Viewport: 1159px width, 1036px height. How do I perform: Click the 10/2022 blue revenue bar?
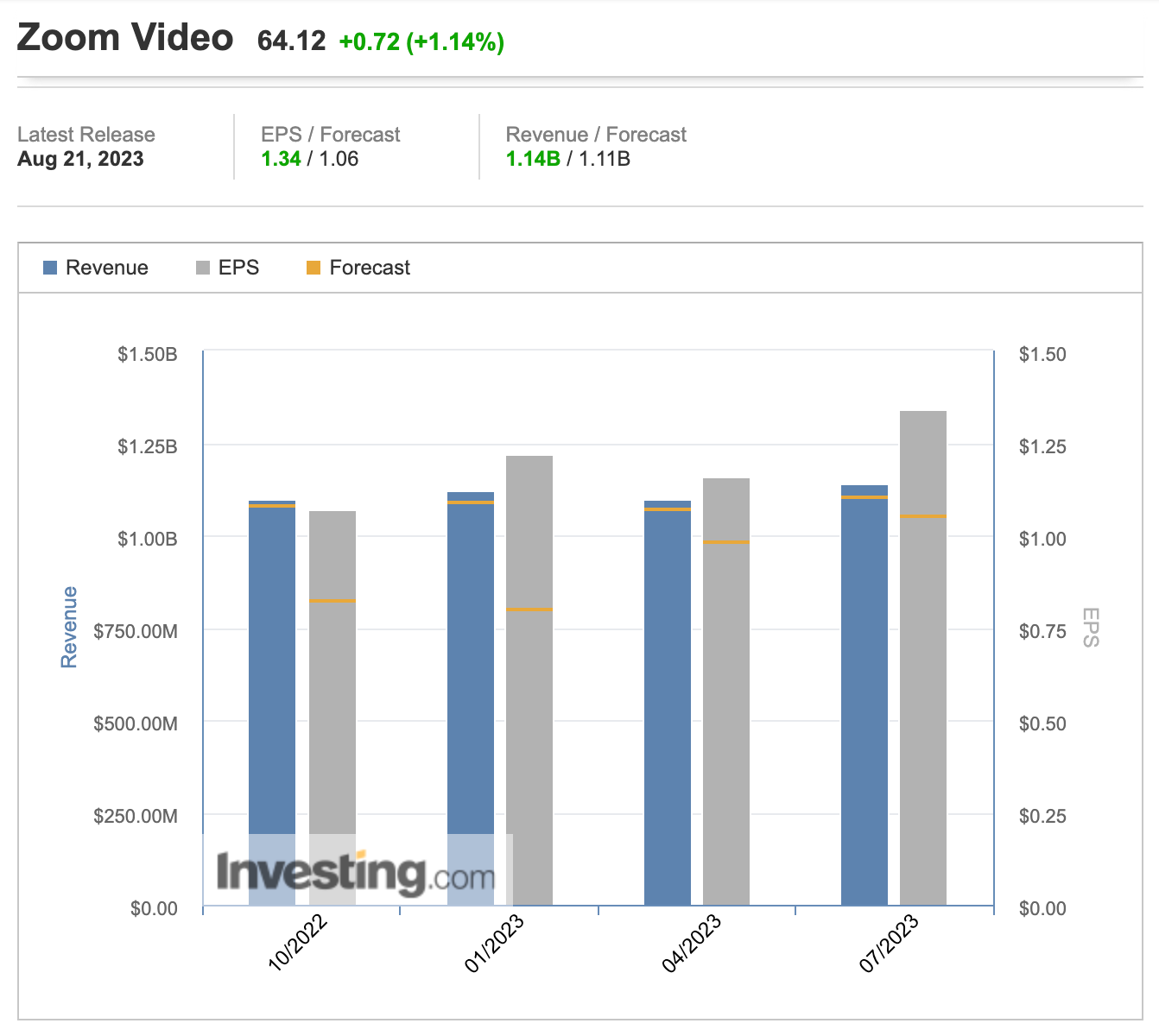(272, 703)
